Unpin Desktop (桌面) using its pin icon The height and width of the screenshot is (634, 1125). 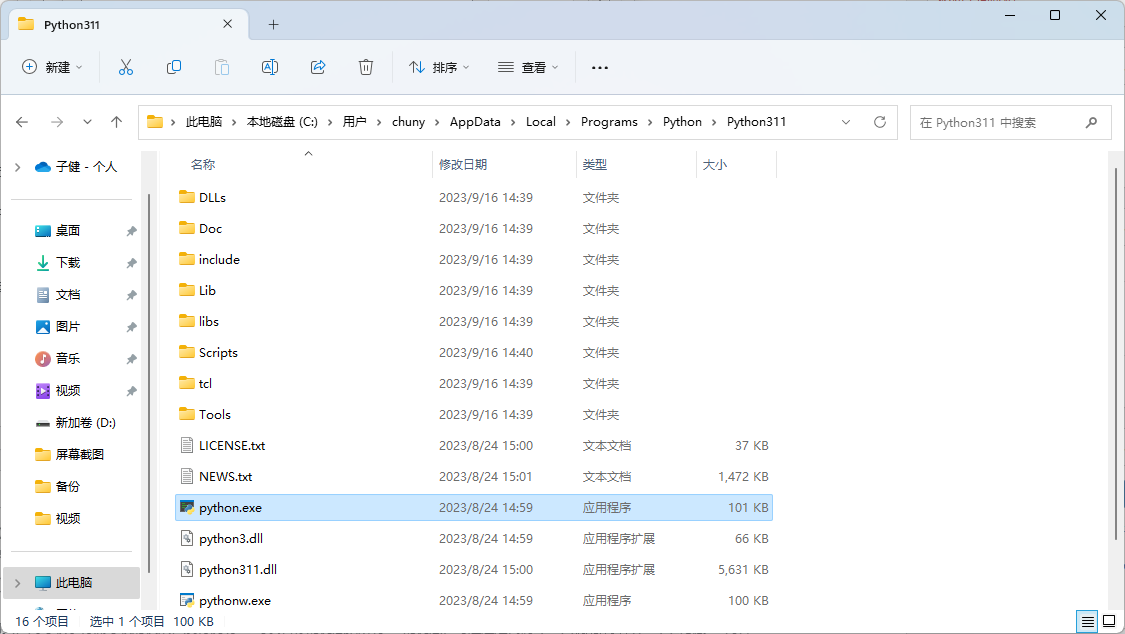click(131, 231)
